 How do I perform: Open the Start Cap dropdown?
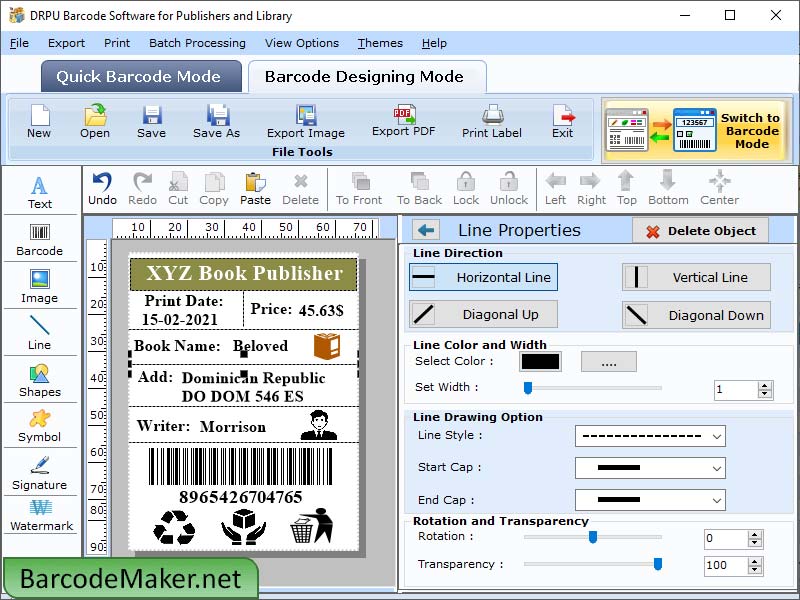pos(650,467)
